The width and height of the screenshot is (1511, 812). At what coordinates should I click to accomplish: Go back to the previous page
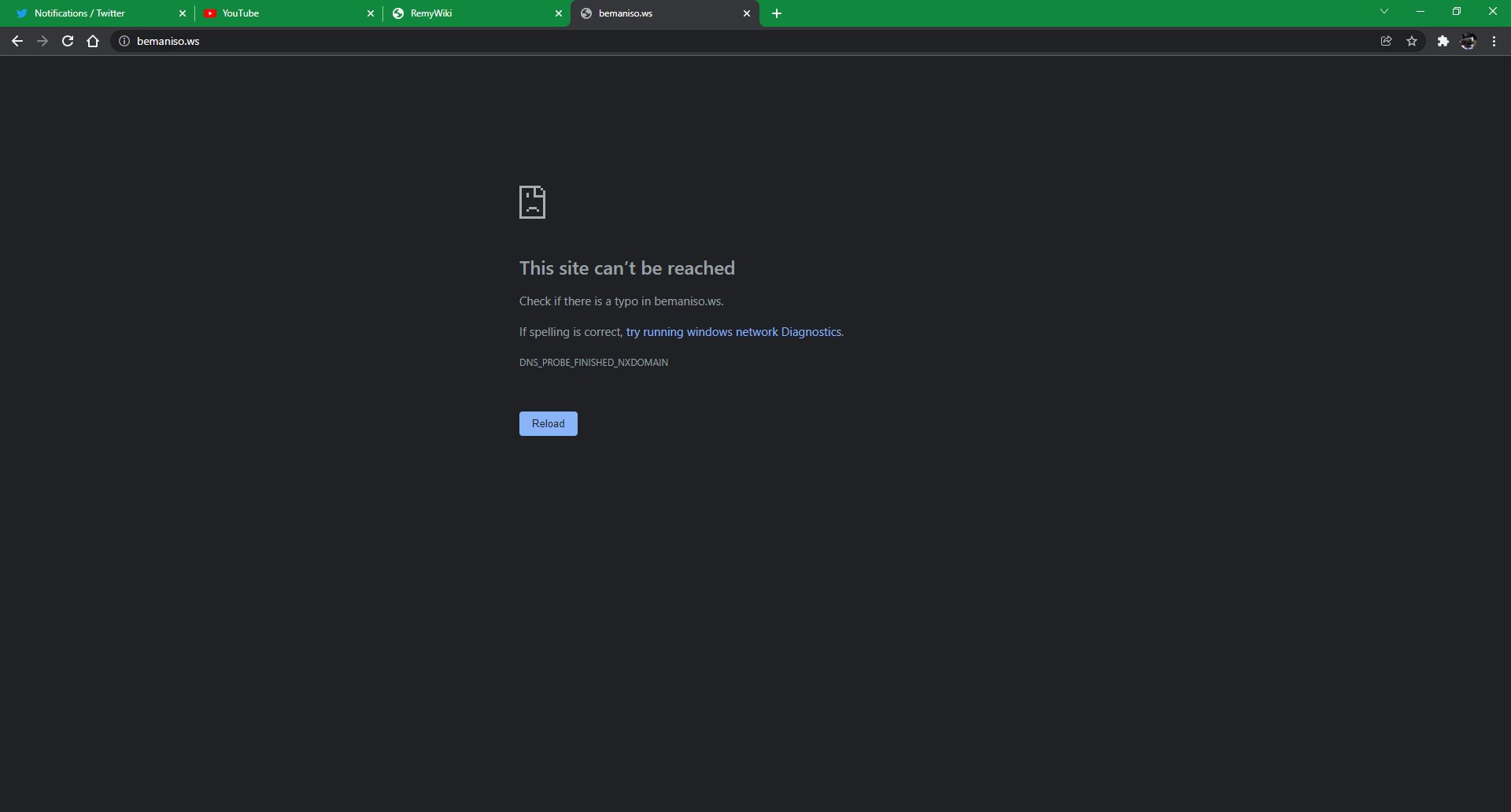pos(17,41)
